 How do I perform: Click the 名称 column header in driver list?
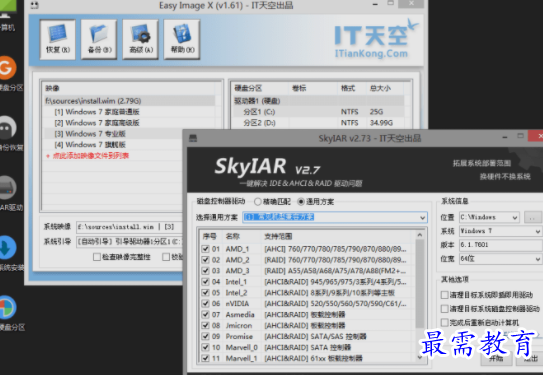241,236
